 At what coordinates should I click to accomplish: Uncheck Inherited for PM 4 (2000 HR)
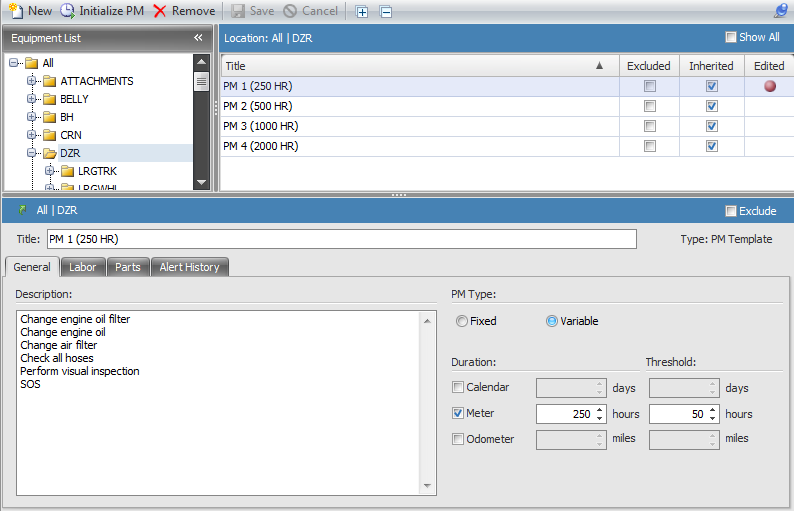click(711, 146)
